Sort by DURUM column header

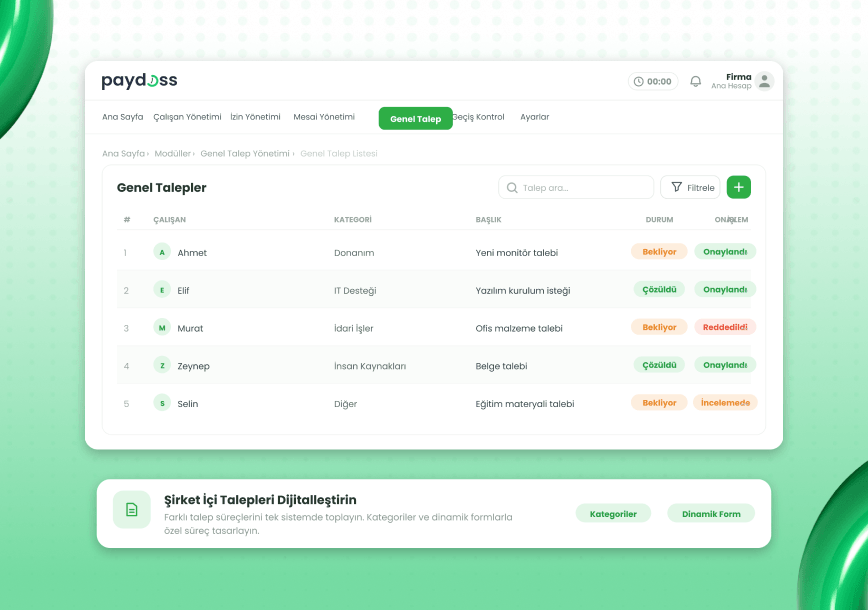pyautogui.click(x=659, y=220)
